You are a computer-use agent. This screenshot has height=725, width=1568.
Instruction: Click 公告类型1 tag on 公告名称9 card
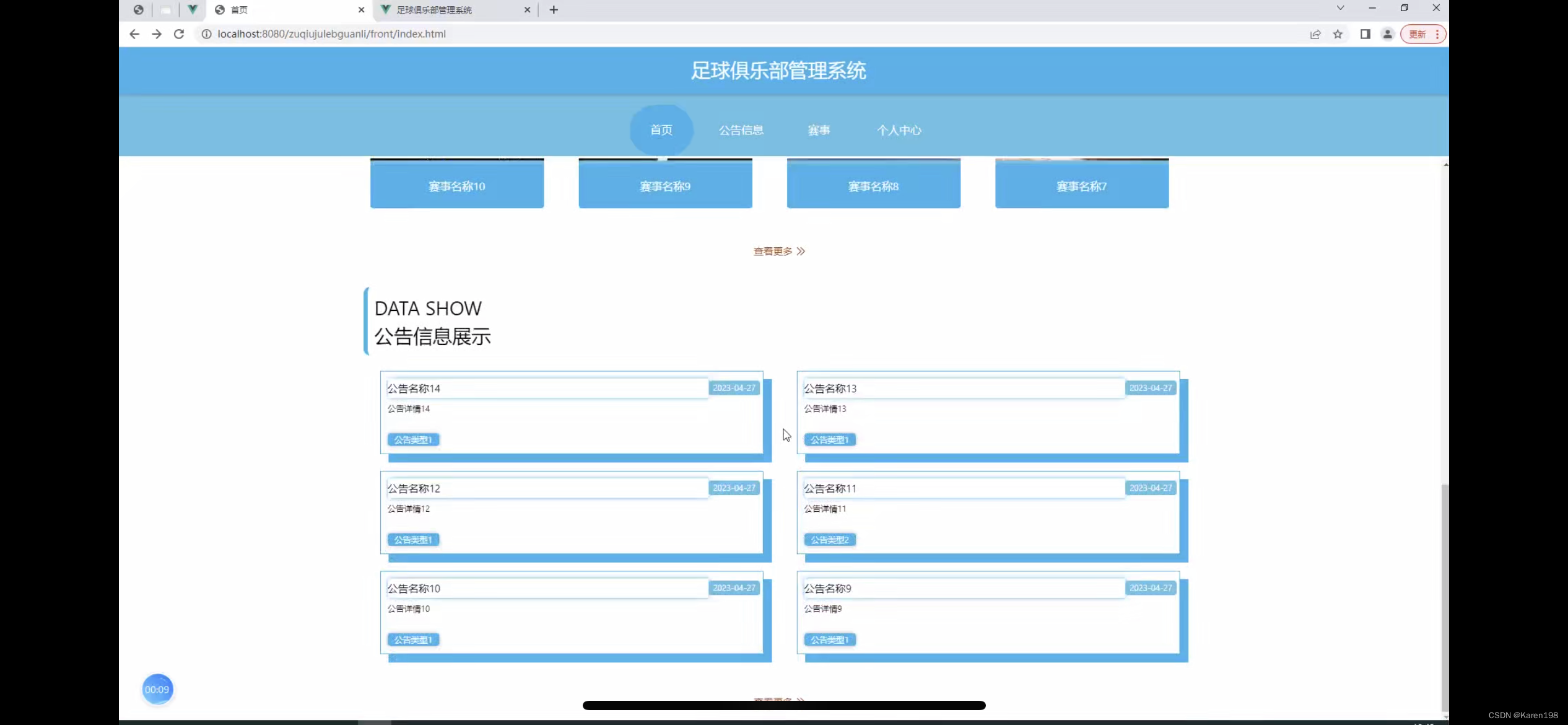tap(830, 639)
